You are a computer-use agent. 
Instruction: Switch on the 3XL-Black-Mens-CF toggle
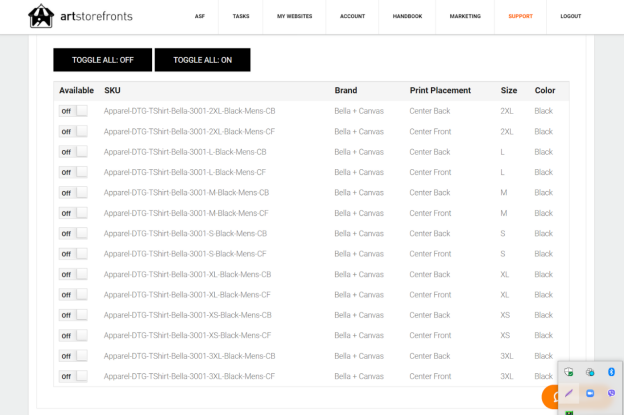coord(73,376)
